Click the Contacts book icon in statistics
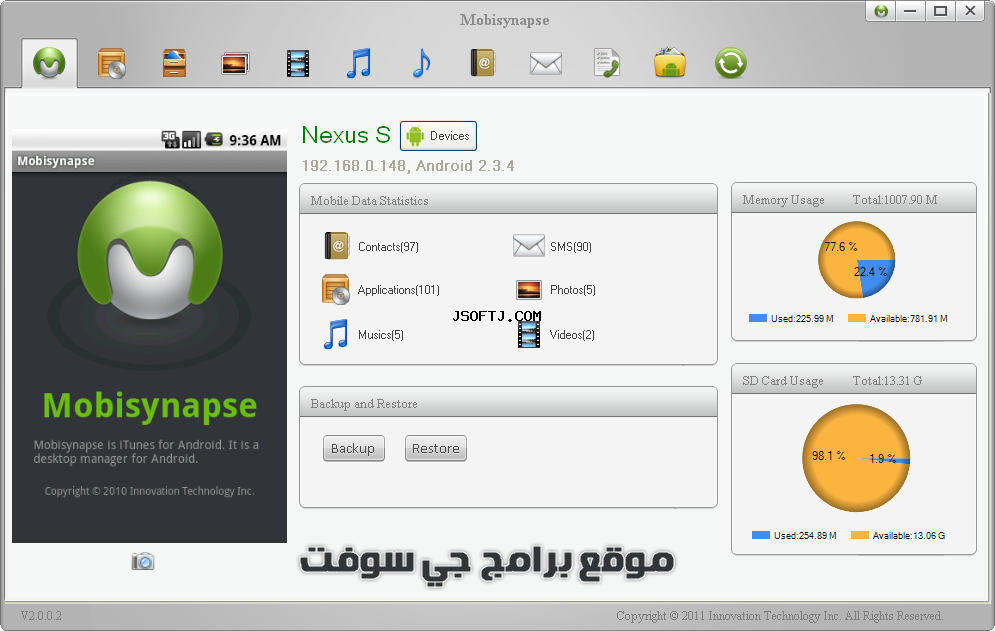This screenshot has width=995, height=631. point(336,246)
